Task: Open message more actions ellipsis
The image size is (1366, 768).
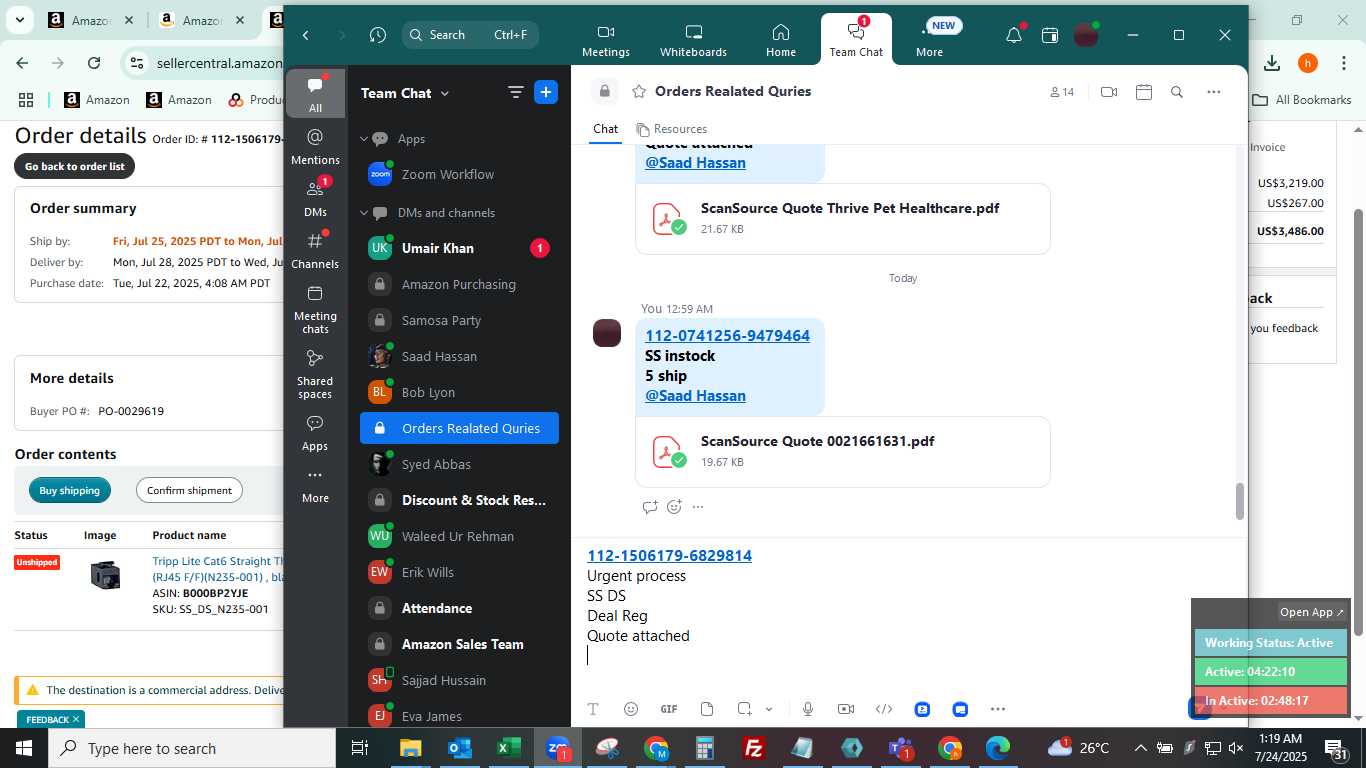Action: 698,507
